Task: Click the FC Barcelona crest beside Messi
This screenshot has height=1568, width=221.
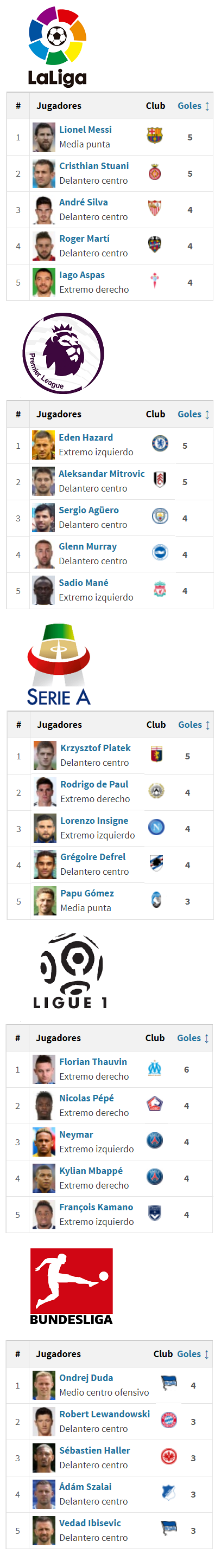Action: (x=155, y=135)
